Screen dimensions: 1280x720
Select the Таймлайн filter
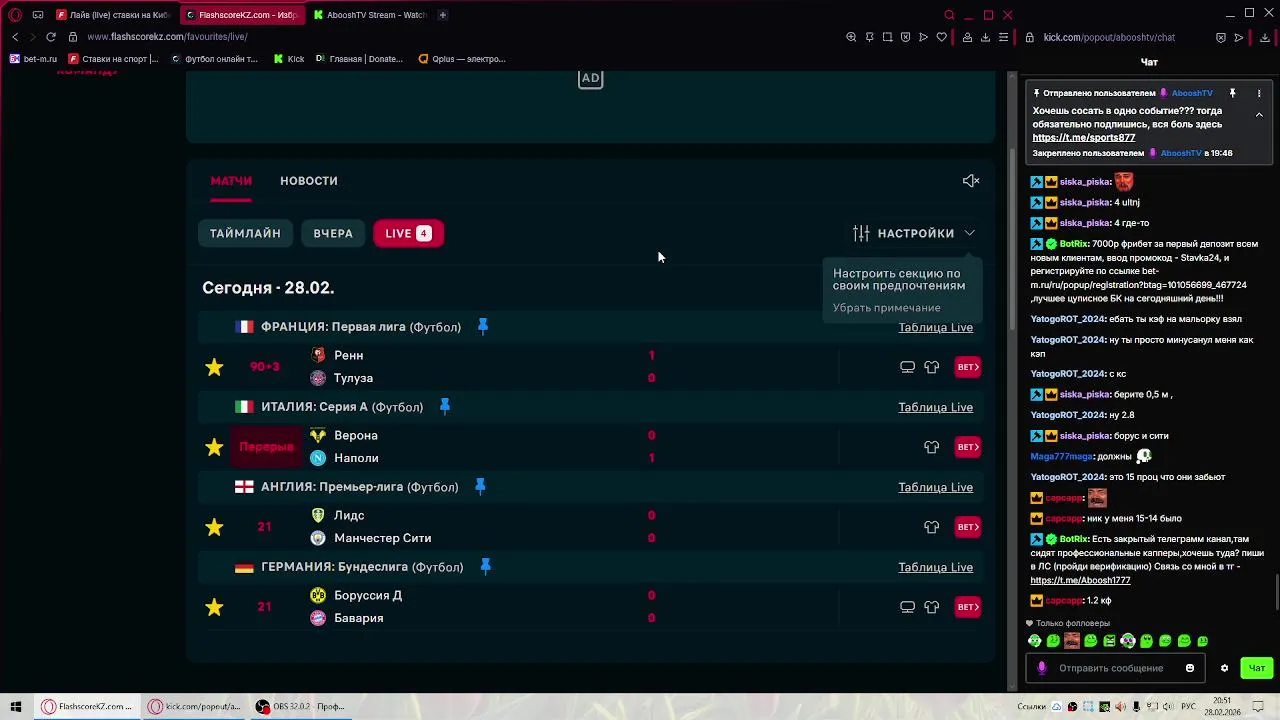tap(245, 233)
